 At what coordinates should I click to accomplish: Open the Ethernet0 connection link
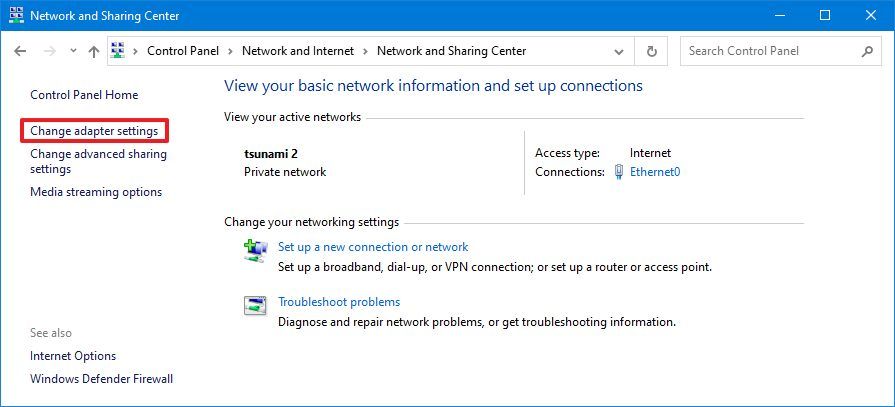pyautogui.click(x=655, y=171)
